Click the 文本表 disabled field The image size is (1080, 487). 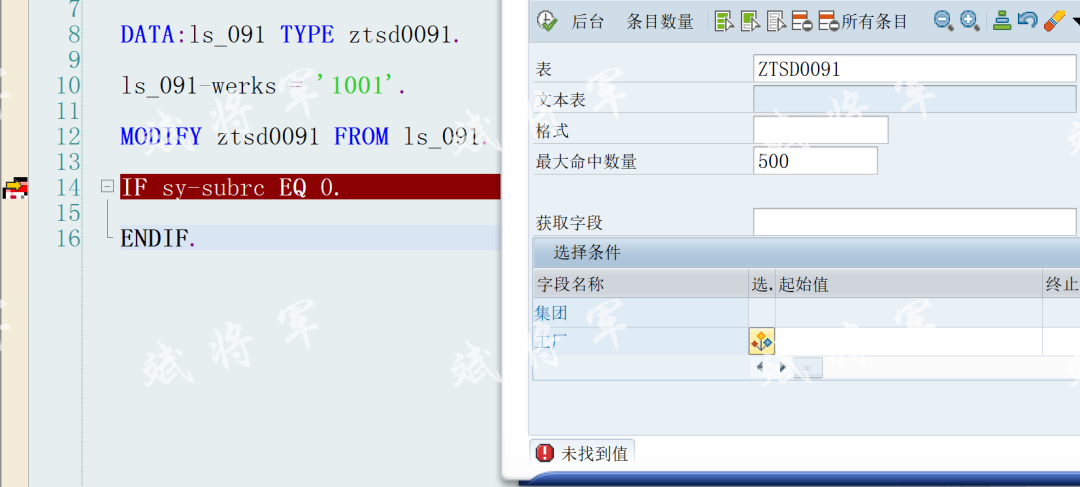pos(915,99)
